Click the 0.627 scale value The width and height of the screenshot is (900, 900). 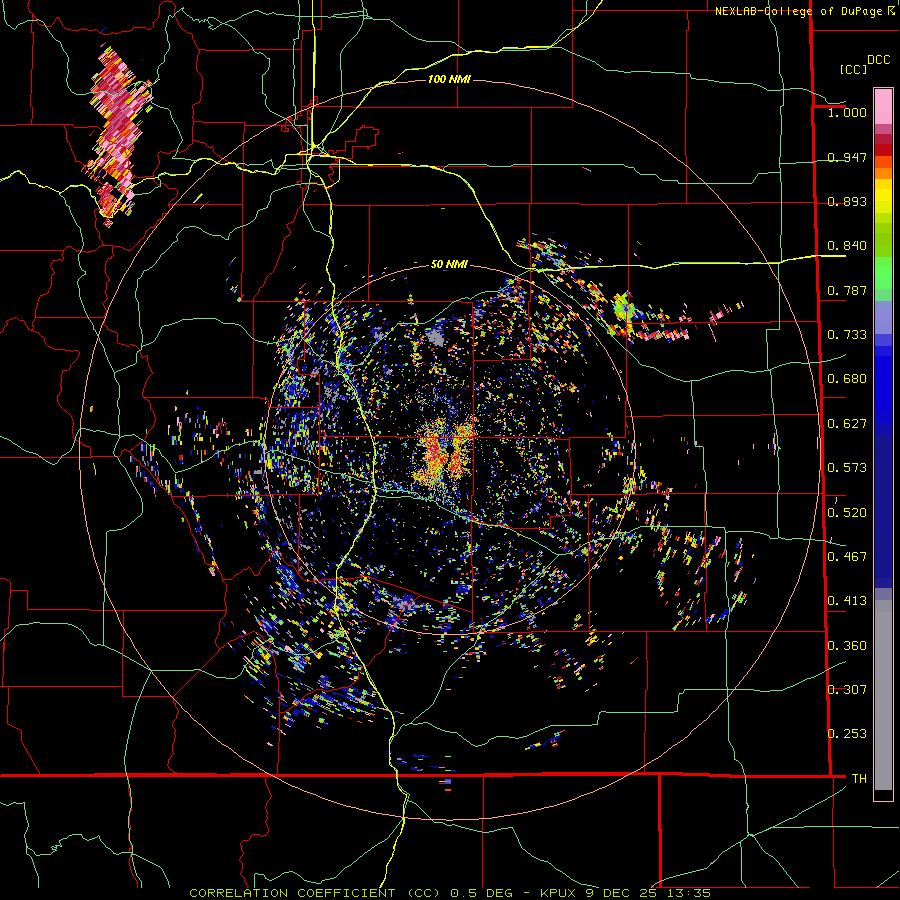click(847, 424)
